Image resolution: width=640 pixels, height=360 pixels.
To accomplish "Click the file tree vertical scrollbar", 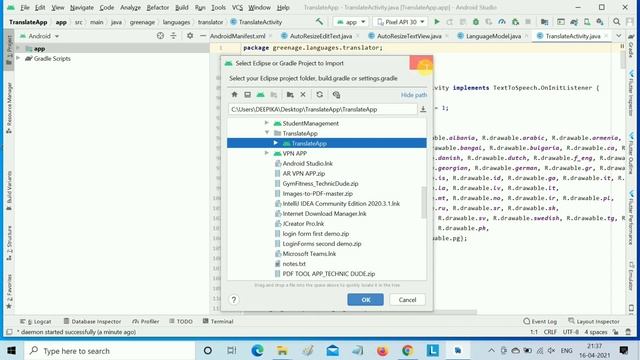I will (424, 202).
